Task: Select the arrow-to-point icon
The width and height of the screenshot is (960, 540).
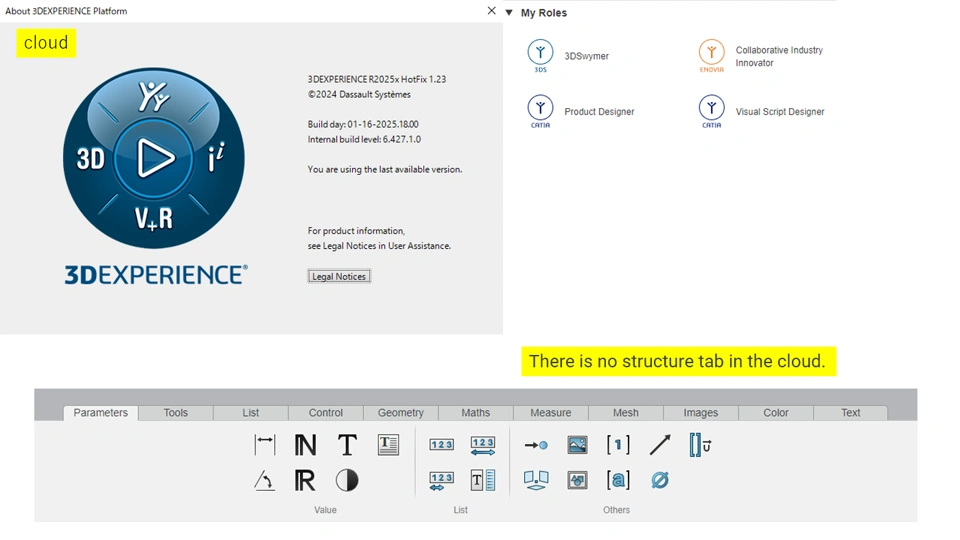Action: 536,445
